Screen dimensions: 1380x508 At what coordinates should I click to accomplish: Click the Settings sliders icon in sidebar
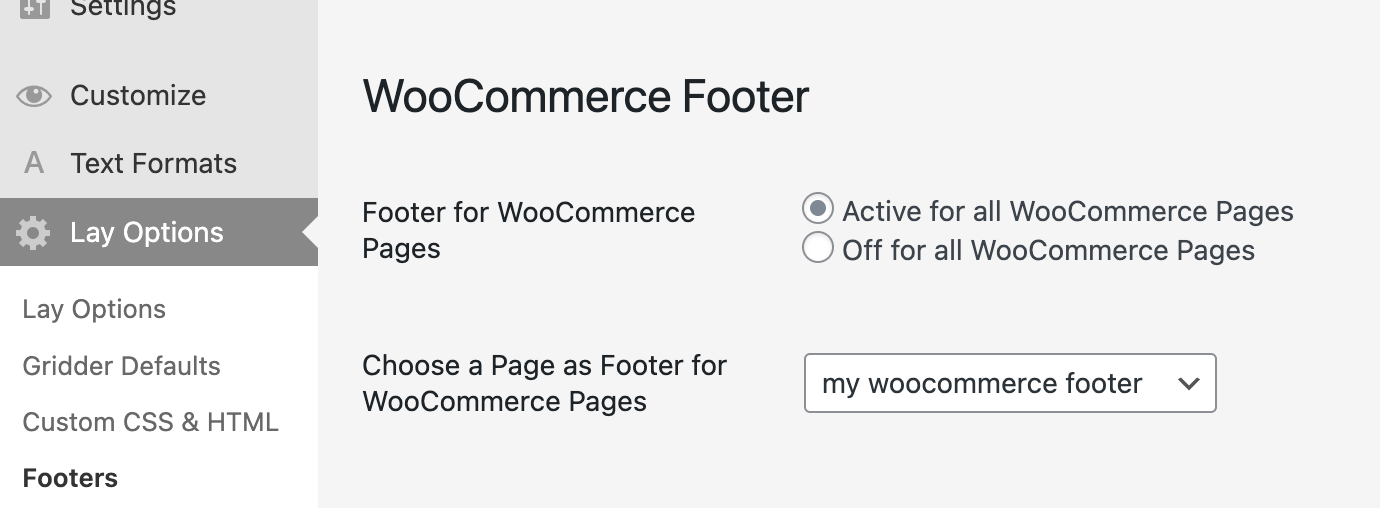pos(34,8)
